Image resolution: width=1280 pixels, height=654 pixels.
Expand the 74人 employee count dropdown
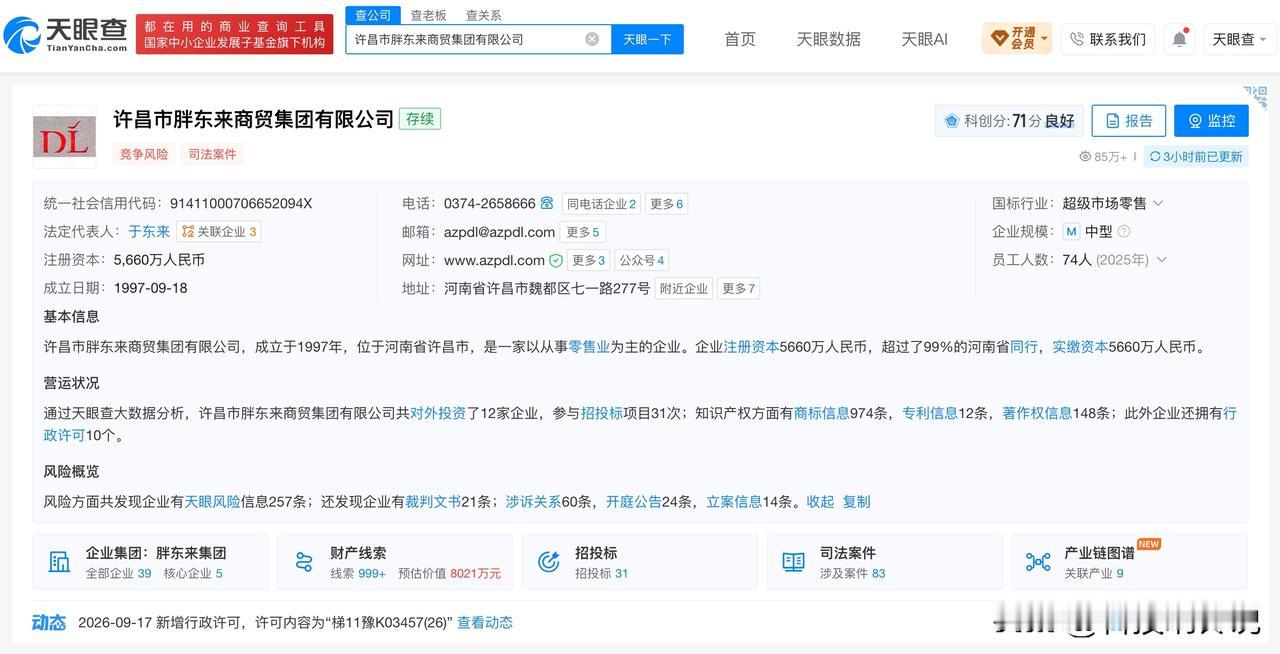[1161, 259]
